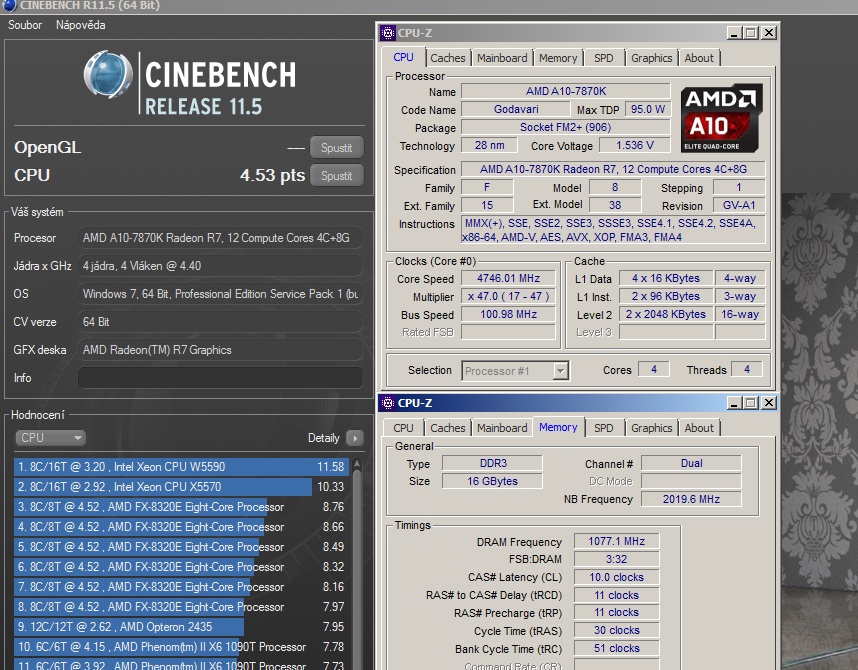Select FX-8320E ranking row scoring 8.49
Viewport: 858px width, 670px height.
click(x=181, y=547)
